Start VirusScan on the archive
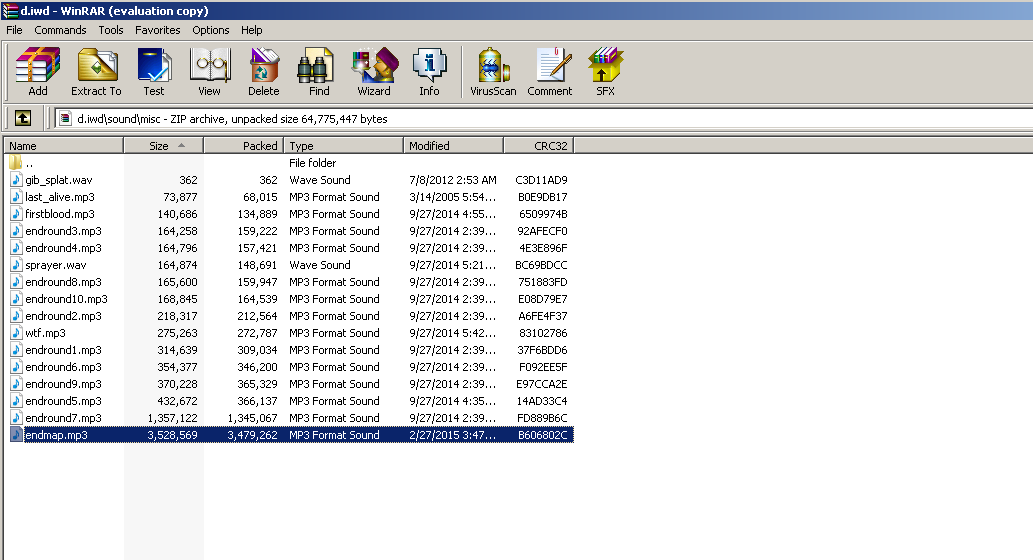Image resolution: width=1033 pixels, height=560 pixels. 493,72
